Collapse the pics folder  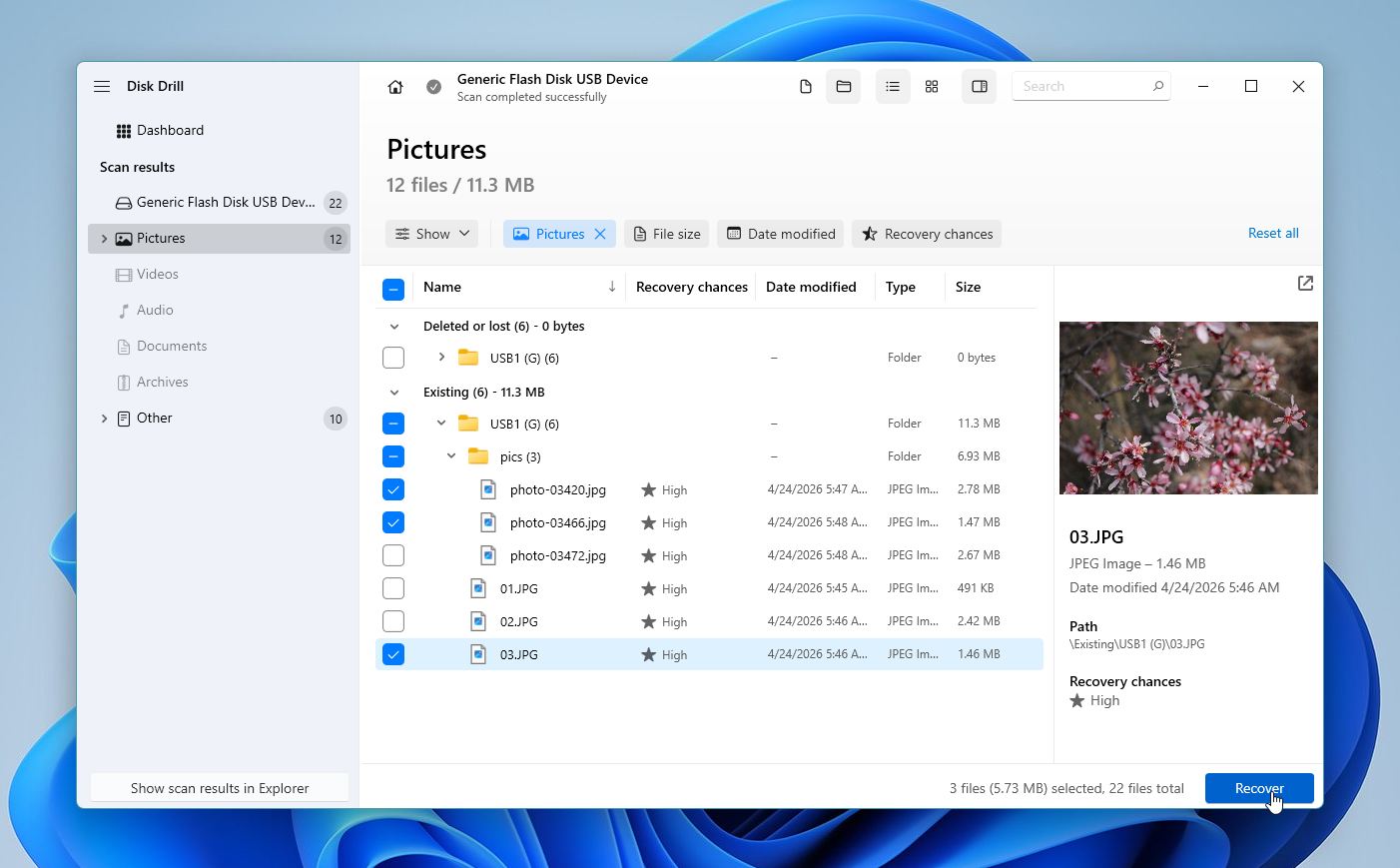(451, 456)
